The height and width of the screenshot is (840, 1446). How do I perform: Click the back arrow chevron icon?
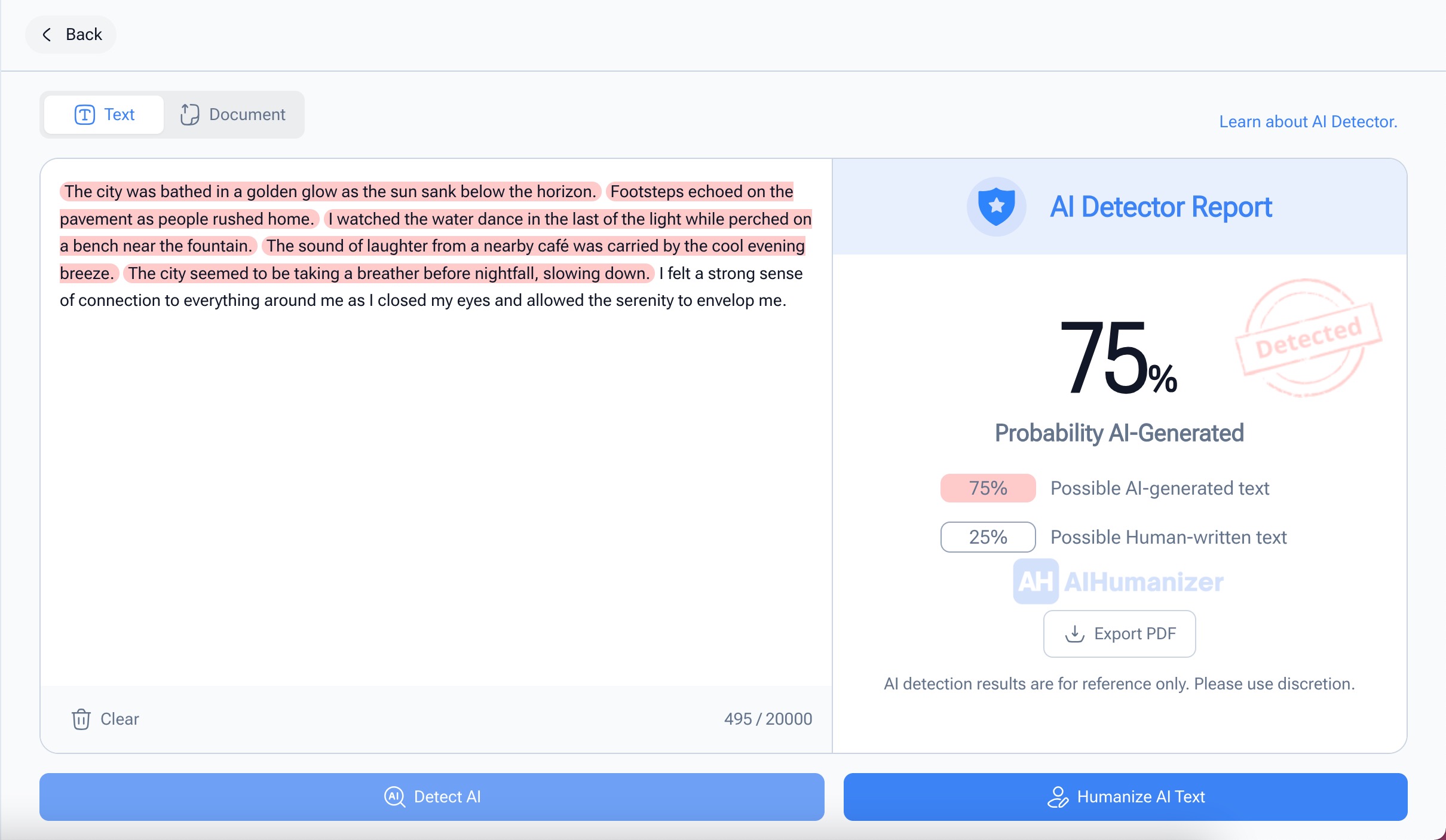pyautogui.click(x=47, y=35)
